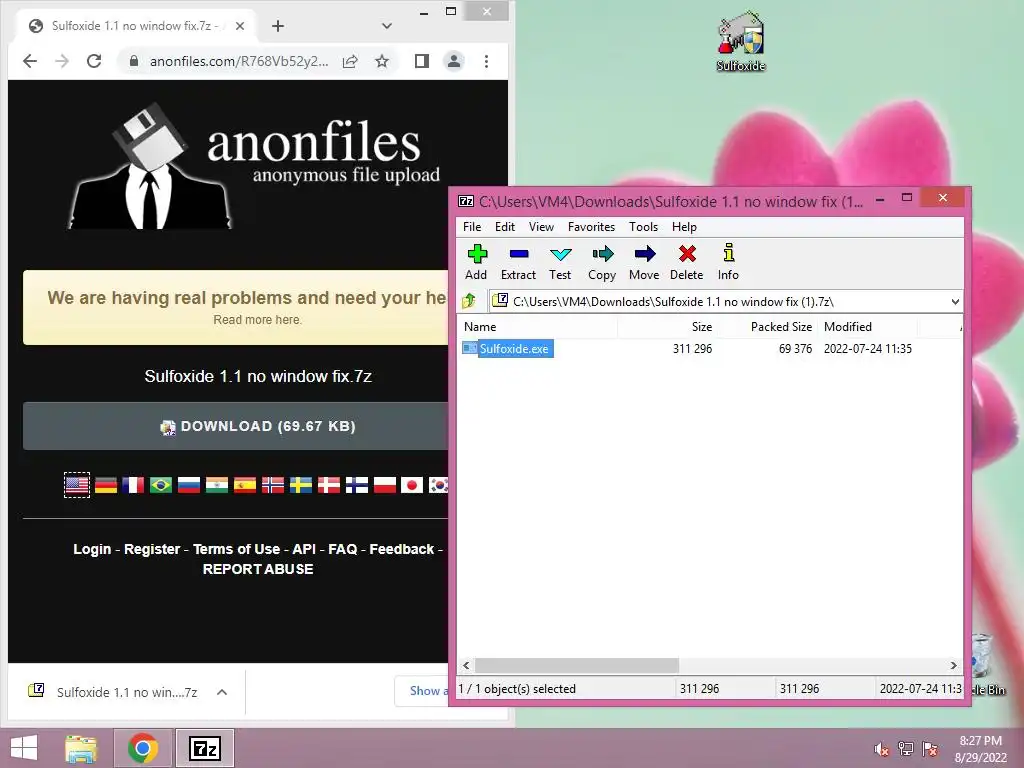
Task: Open the REPORT ABUSE link
Action: (x=258, y=569)
